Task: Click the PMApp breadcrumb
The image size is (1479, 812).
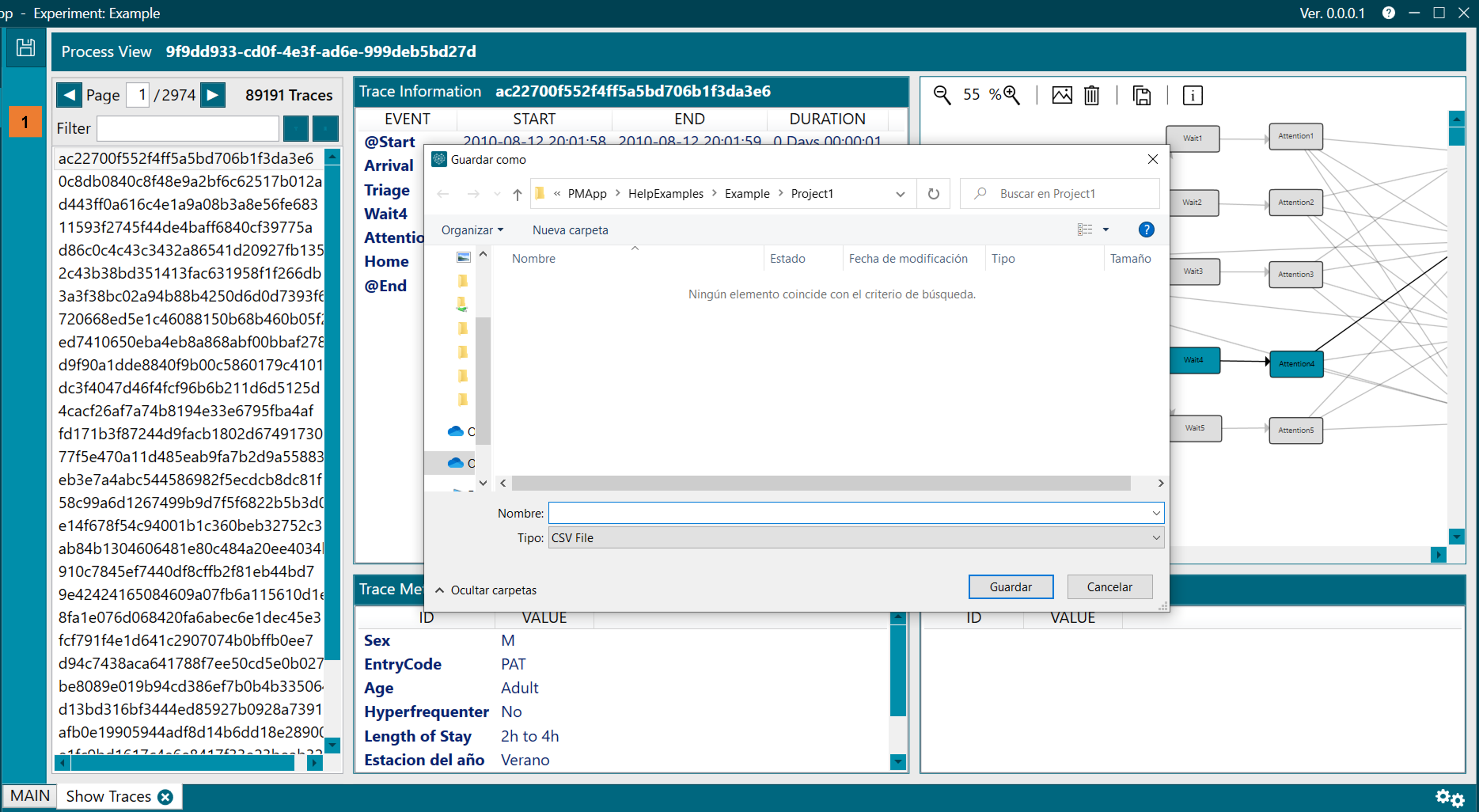Action: tap(587, 194)
